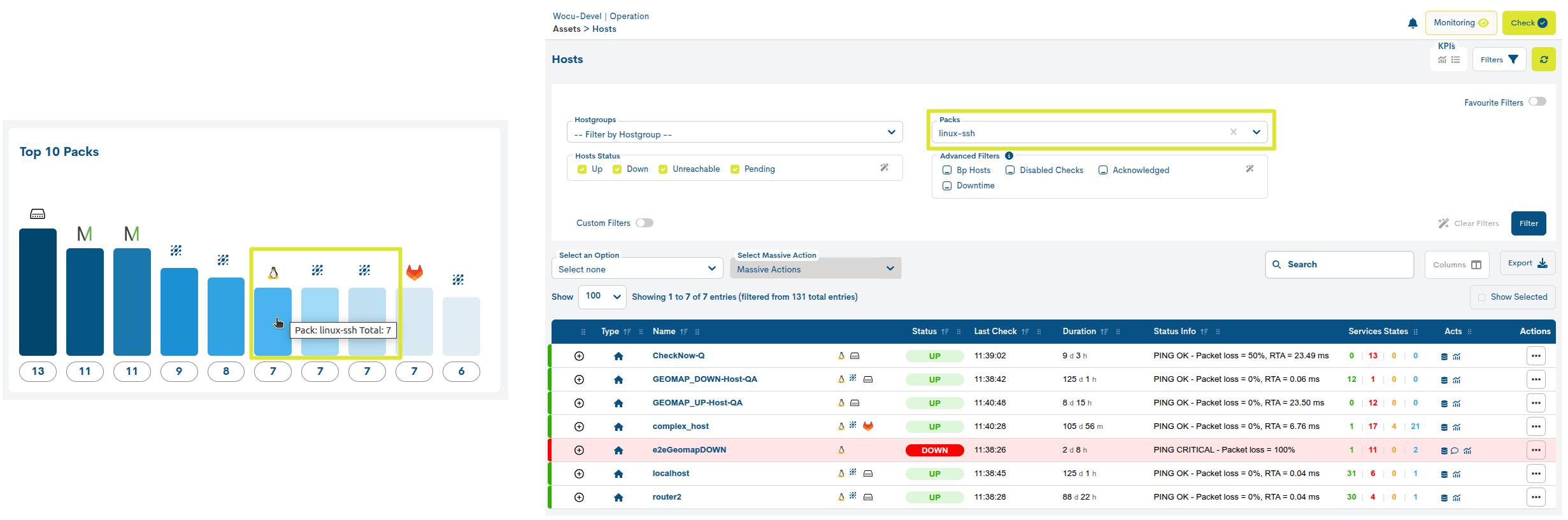This screenshot has width=1568, height=520.
Task: Click the Search input field
Action: pyautogui.click(x=1339, y=265)
